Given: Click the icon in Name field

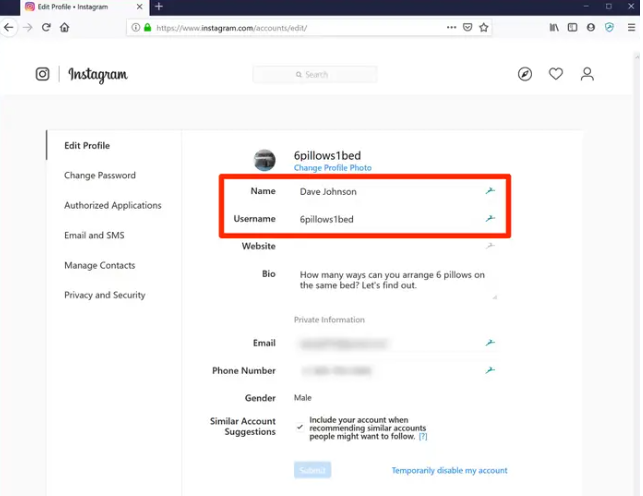Looking at the screenshot, I should [x=490, y=191].
